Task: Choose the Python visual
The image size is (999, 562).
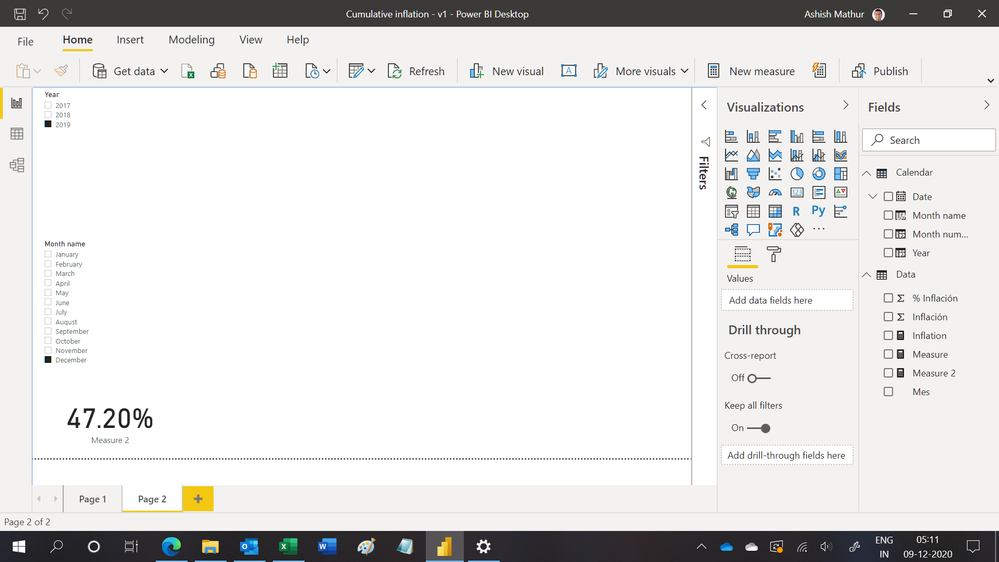Action: click(x=819, y=211)
